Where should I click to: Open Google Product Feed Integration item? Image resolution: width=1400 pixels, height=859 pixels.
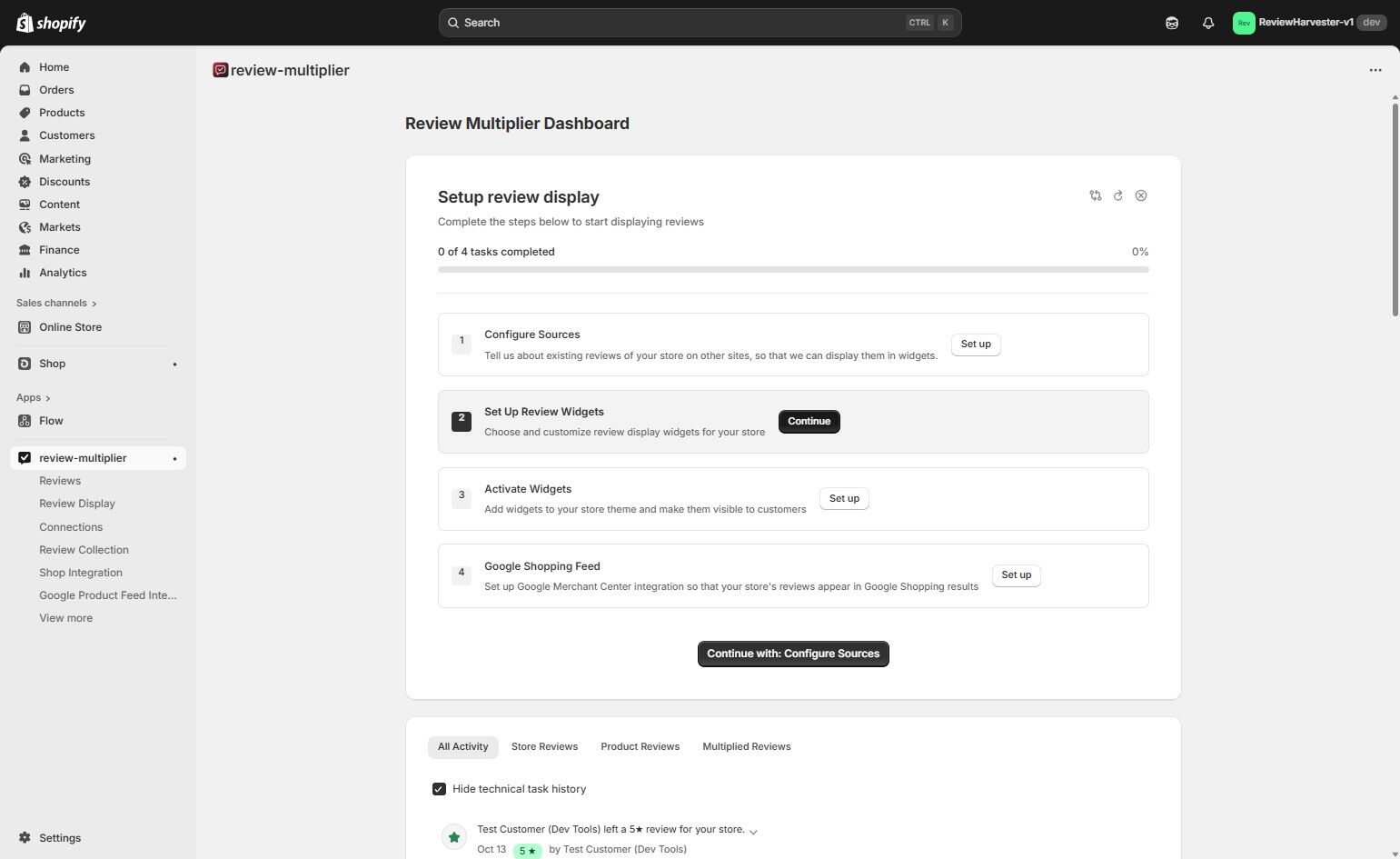tap(108, 595)
